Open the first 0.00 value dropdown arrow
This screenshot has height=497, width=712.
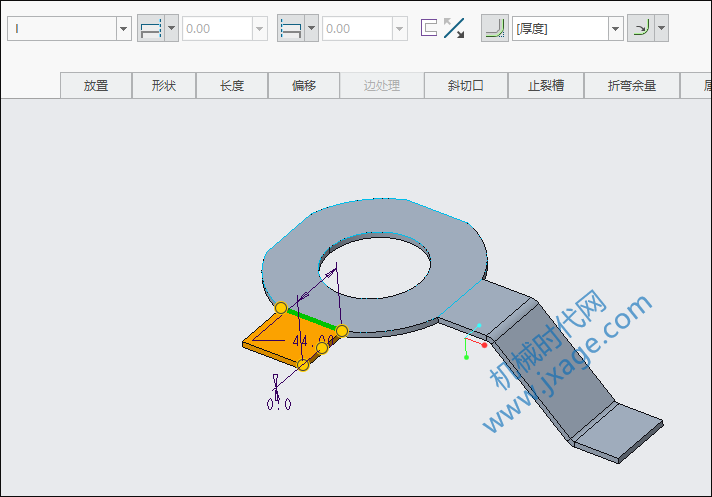[260, 29]
